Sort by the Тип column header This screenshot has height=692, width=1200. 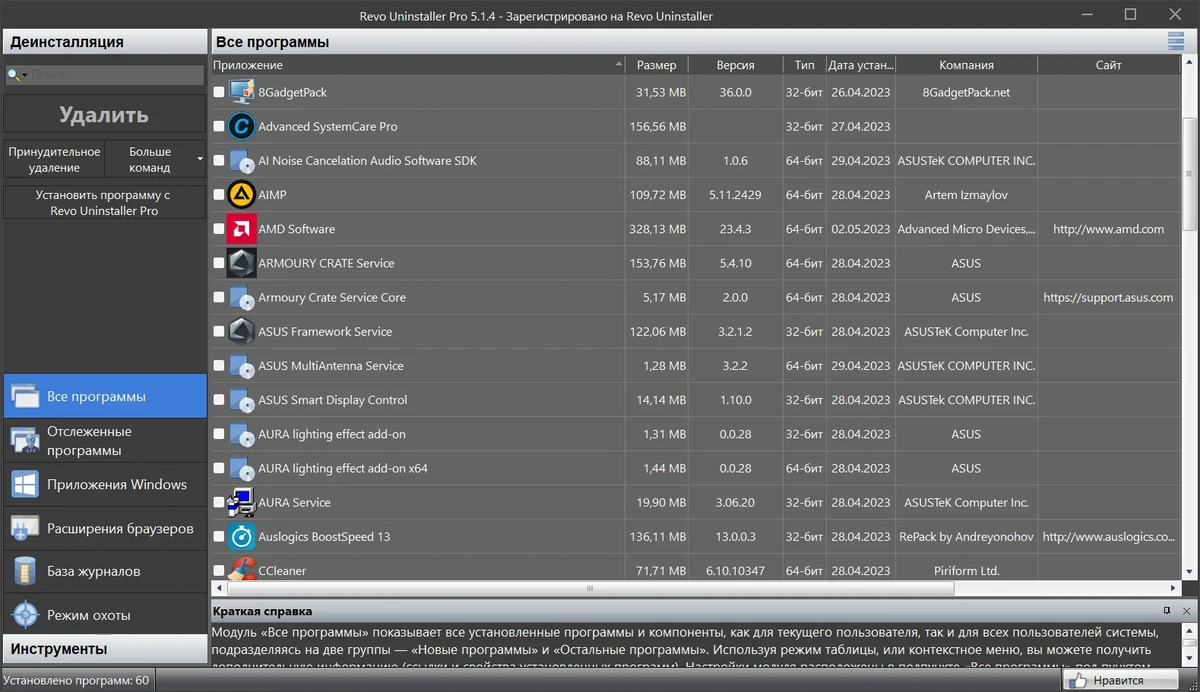tap(804, 65)
